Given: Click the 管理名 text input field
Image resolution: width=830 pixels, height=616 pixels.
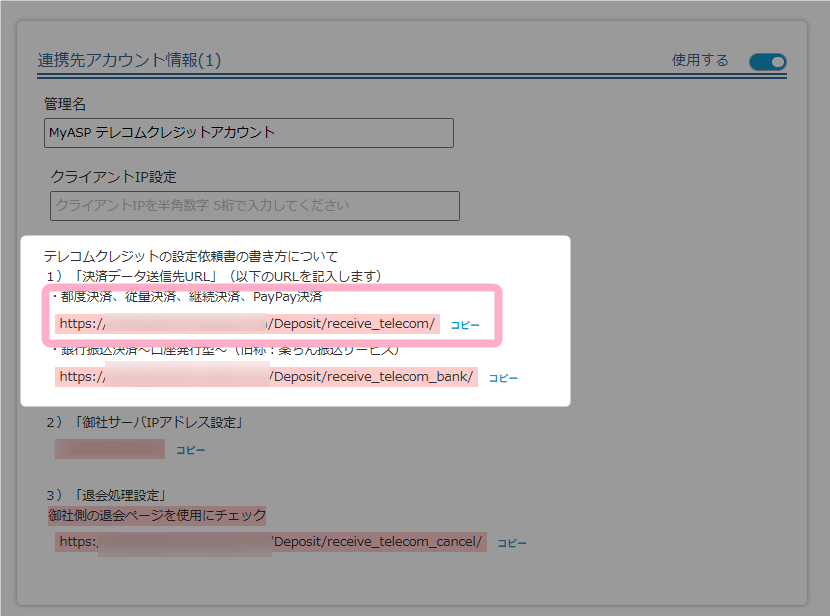Looking at the screenshot, I should coord(250,133).
